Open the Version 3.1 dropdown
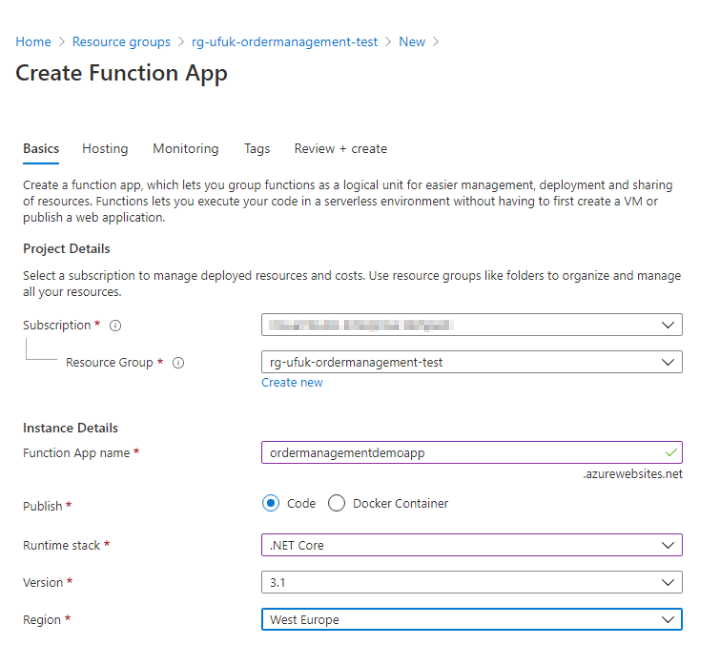Viewport: 709px width, 668px height. pyautogui.click(x=472, y=582)
